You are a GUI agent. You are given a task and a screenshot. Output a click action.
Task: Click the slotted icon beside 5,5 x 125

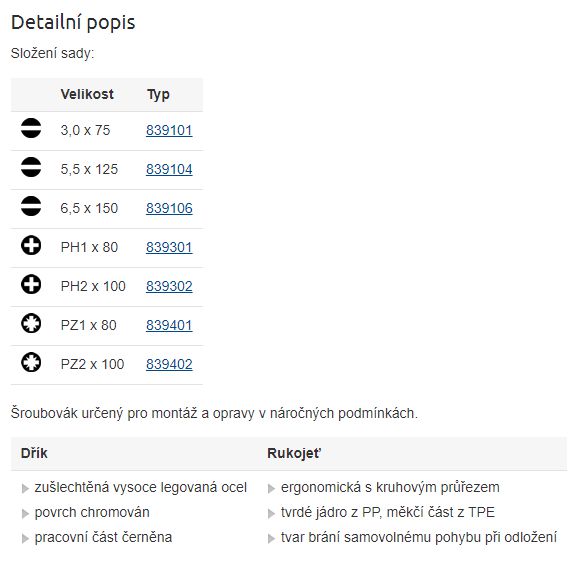click(x=31, y=167)
